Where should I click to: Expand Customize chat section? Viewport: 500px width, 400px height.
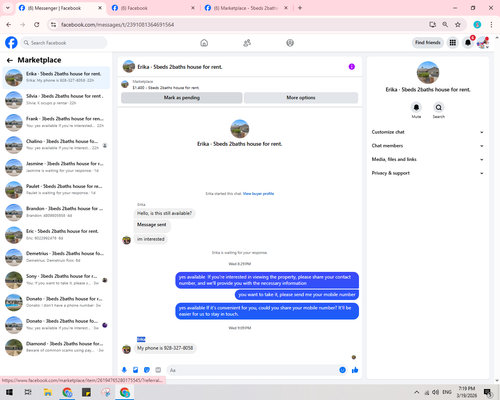[x=428, y=132]
